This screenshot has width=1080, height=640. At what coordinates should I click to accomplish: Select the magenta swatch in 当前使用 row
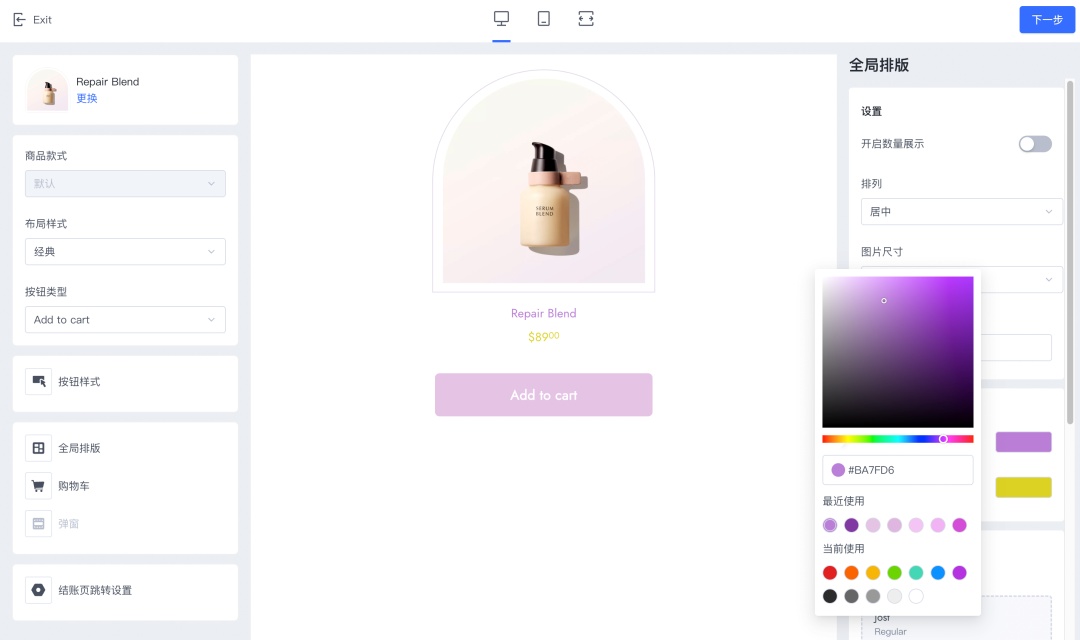coord(959,572)
